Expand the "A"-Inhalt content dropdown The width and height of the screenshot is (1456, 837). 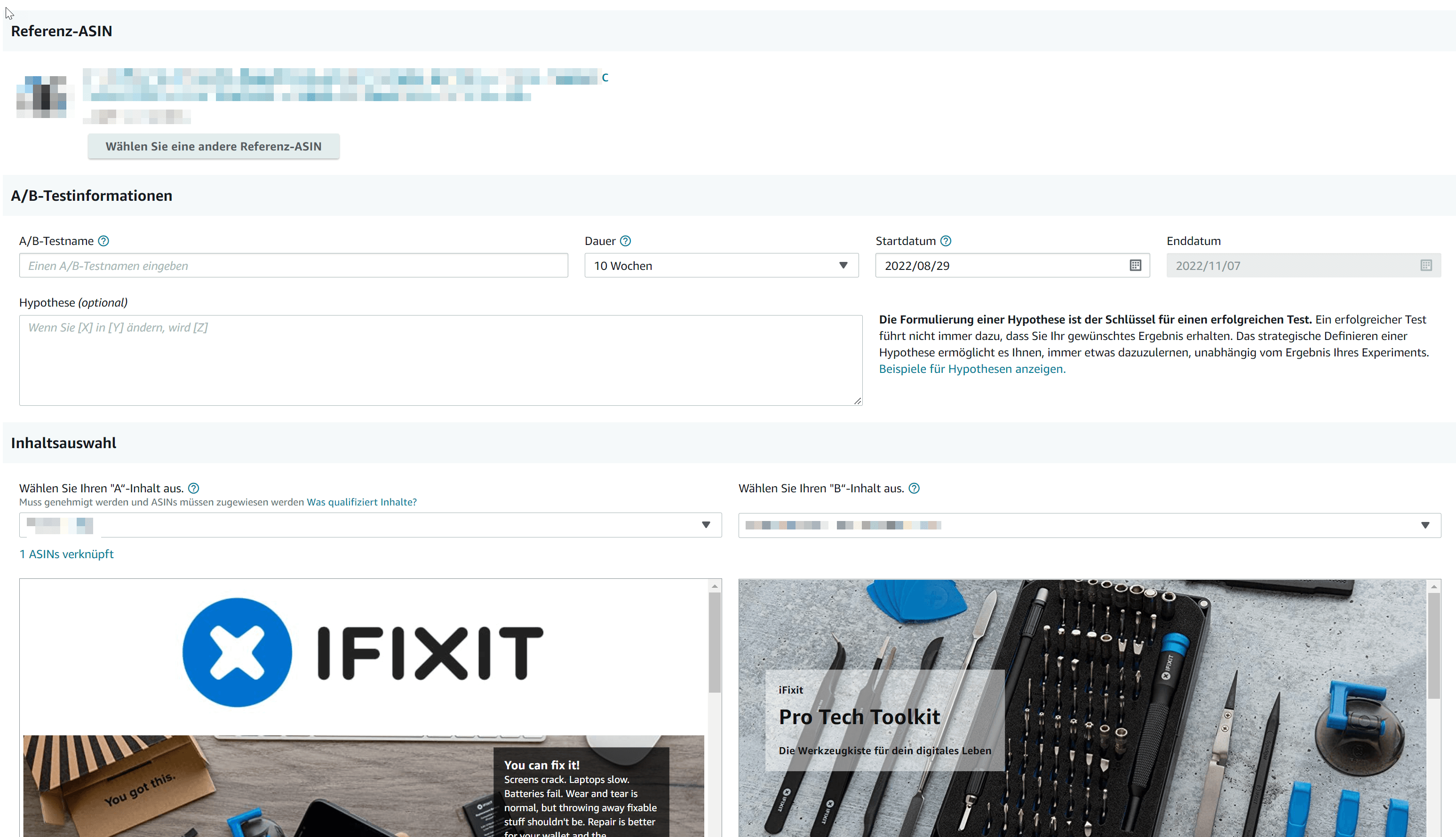click(x=370, y=525)
